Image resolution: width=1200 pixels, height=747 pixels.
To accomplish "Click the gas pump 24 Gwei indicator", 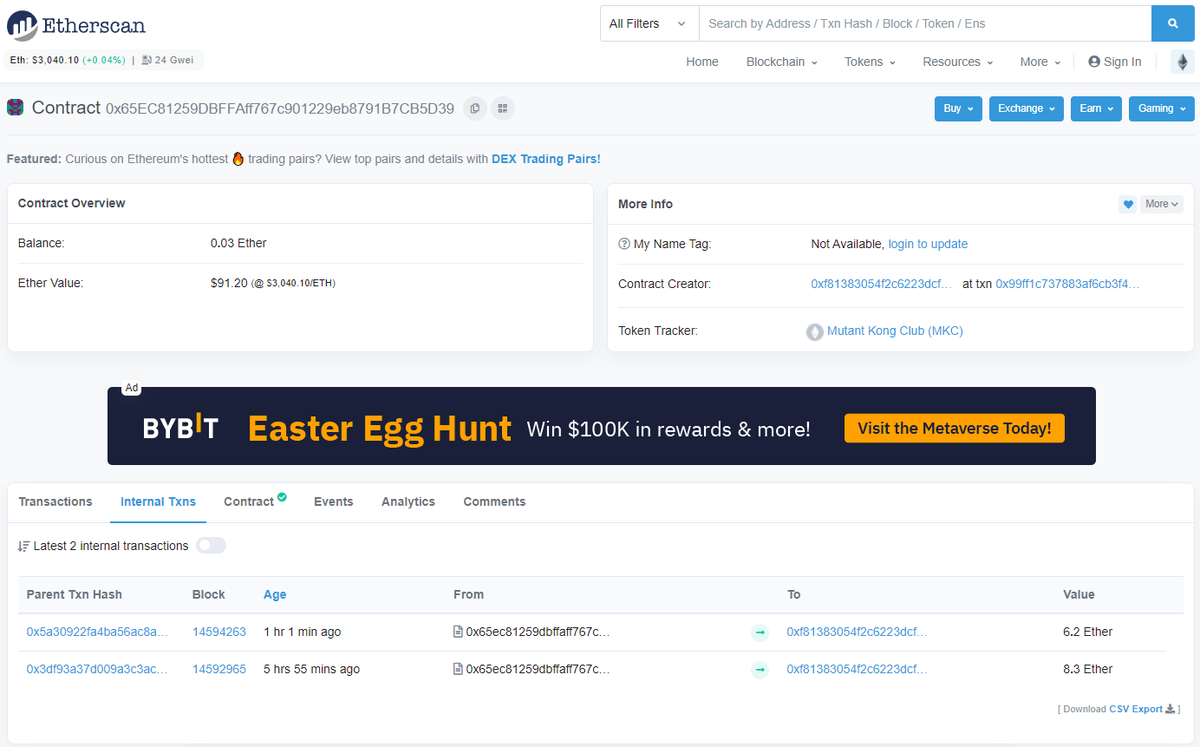I will click(x=169, y=60).
